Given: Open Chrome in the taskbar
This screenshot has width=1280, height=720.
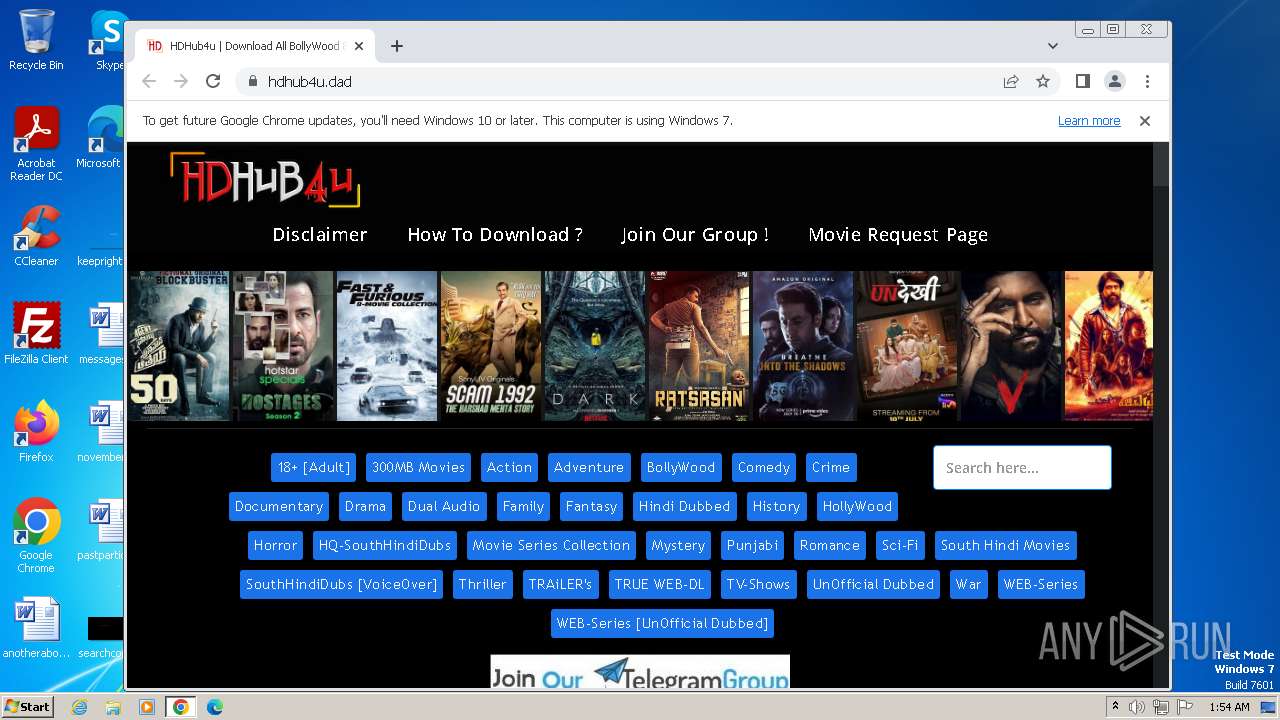Looking at the screenshot, I should click(181, 707).
